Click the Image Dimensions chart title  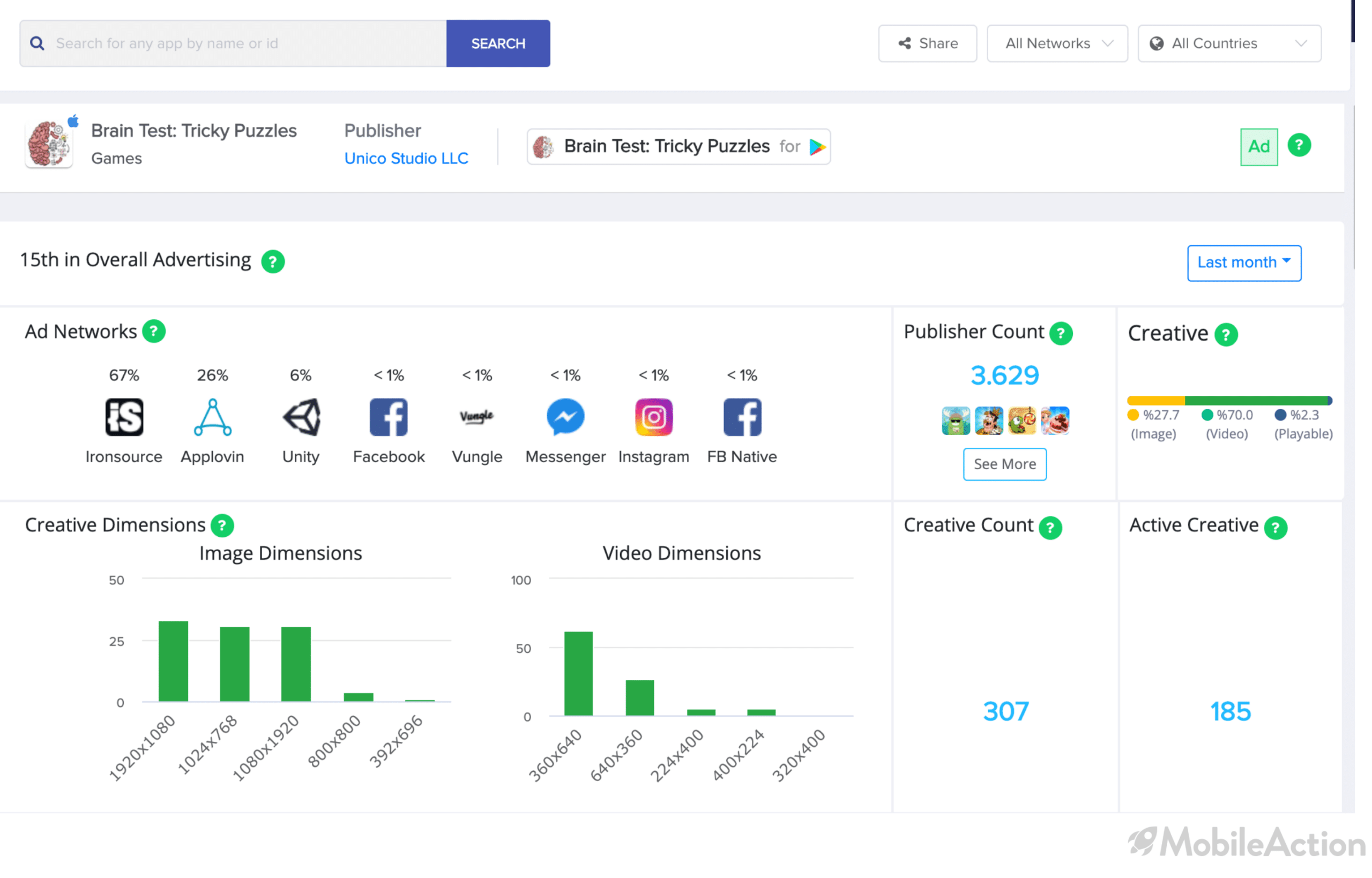(x=280, y=553)
